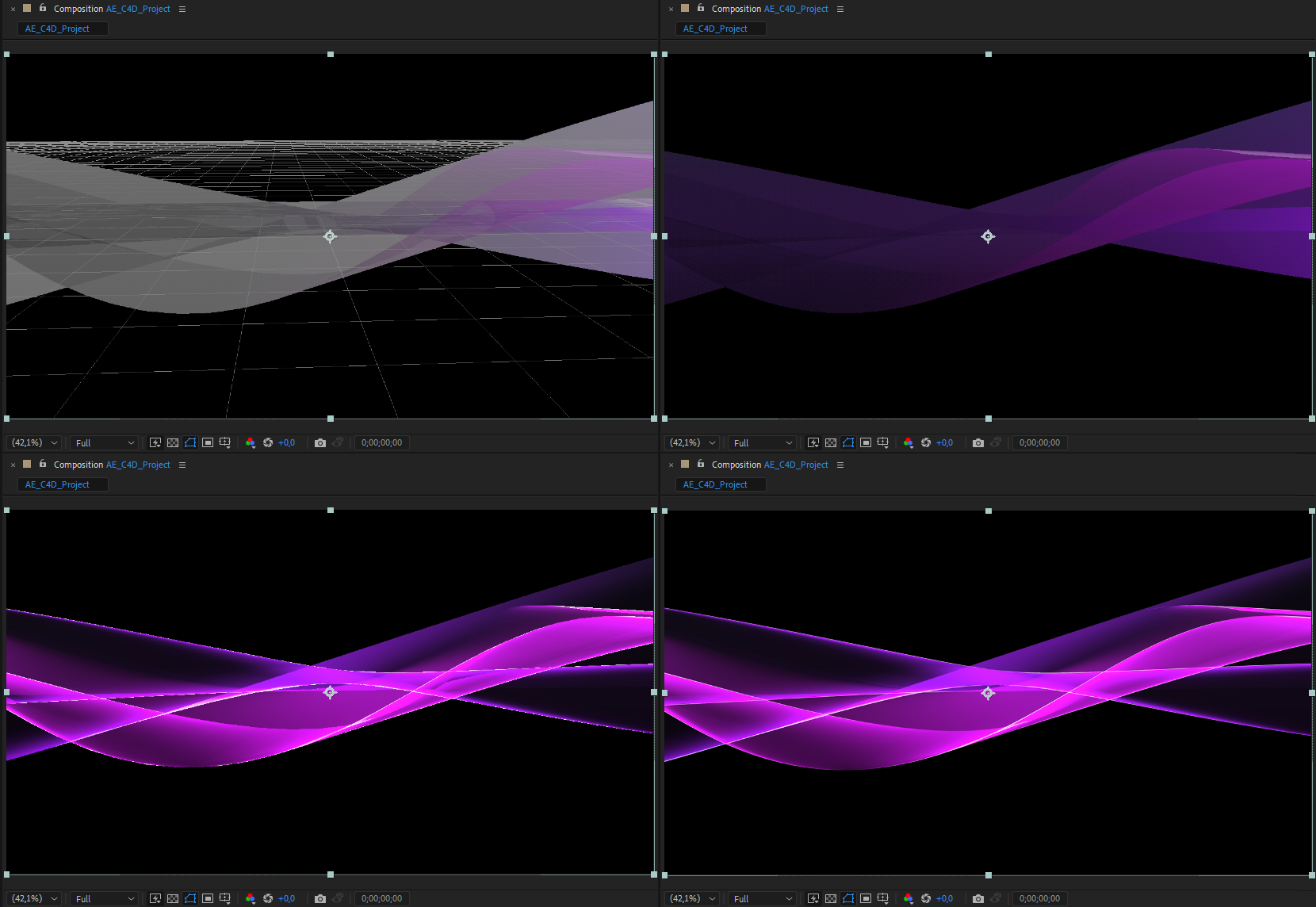The image size is (1316, 907).
Task: Open the magnification ratio dropdown top-left viewer
Action: tap(33, 442)
